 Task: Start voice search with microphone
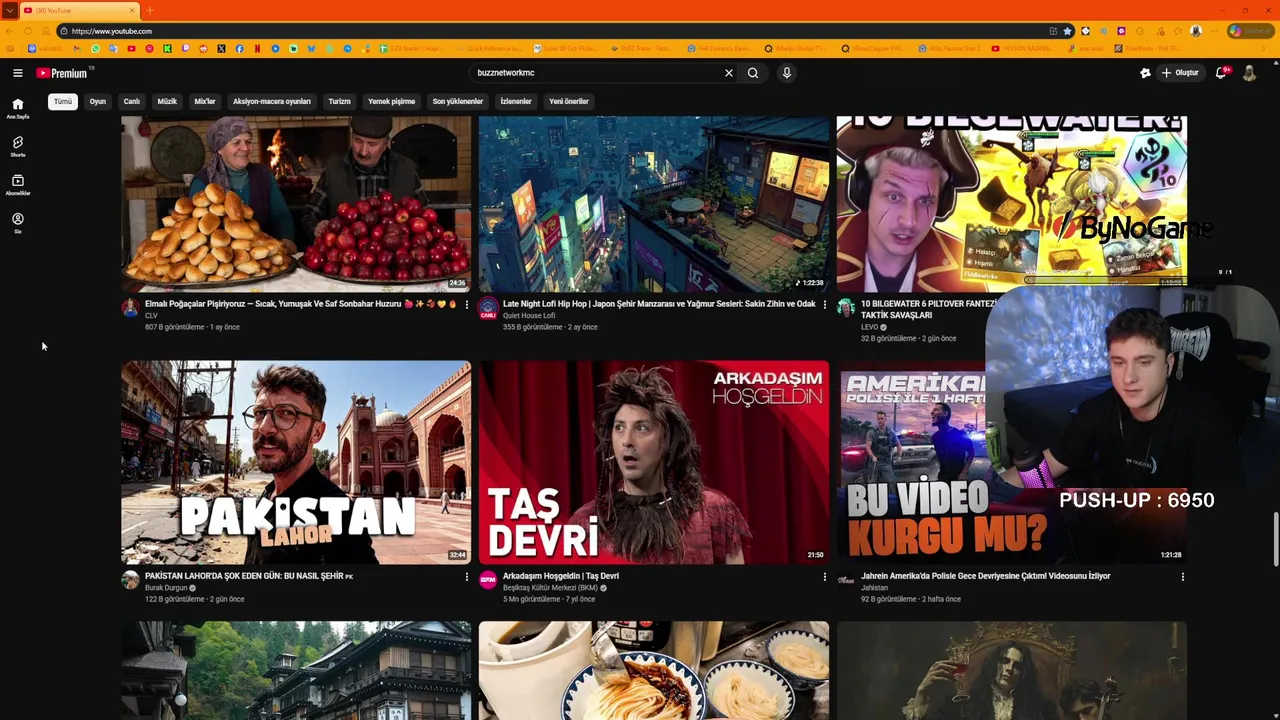[787, 73]
